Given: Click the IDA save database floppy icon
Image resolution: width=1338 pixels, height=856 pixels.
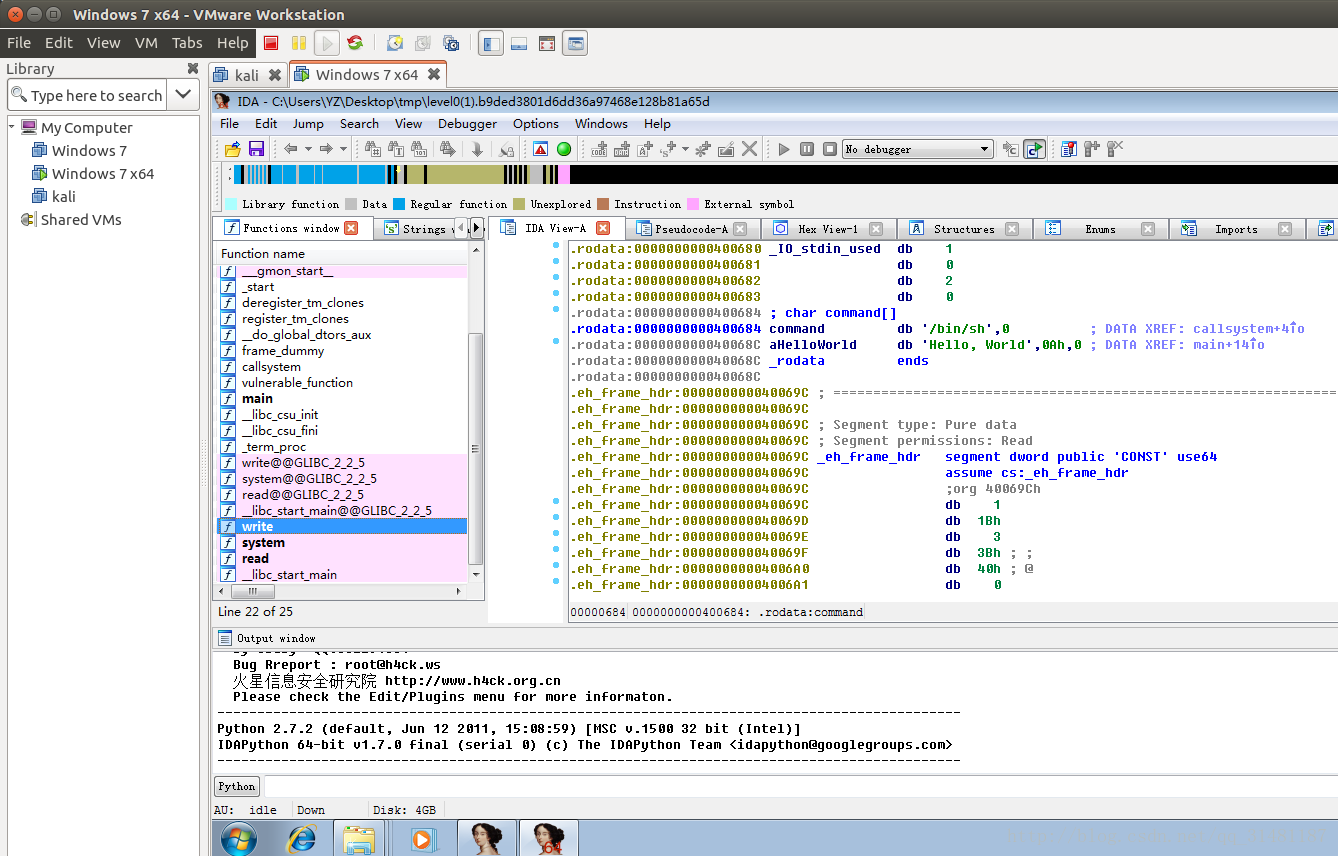Looking at the screenshot, I should (256, 149).
